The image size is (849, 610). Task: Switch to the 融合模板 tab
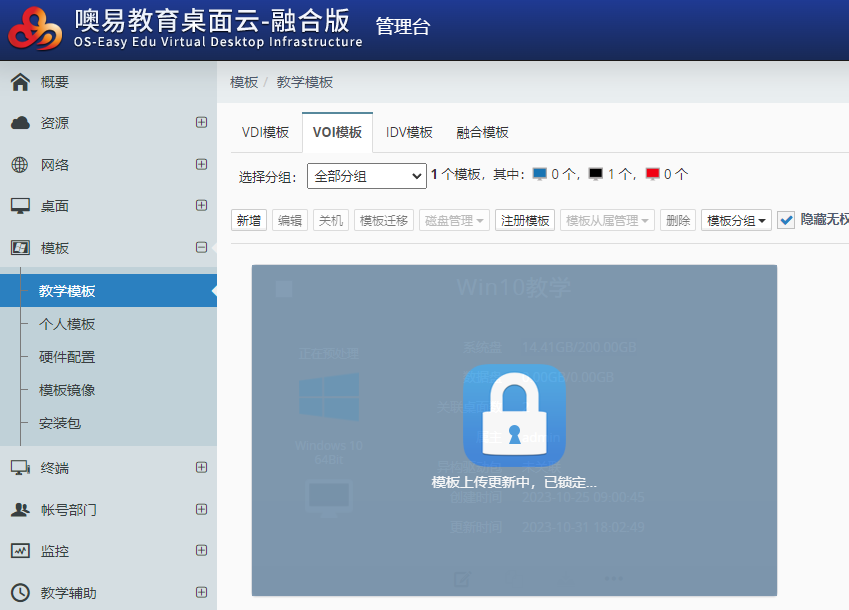[482, 132]
